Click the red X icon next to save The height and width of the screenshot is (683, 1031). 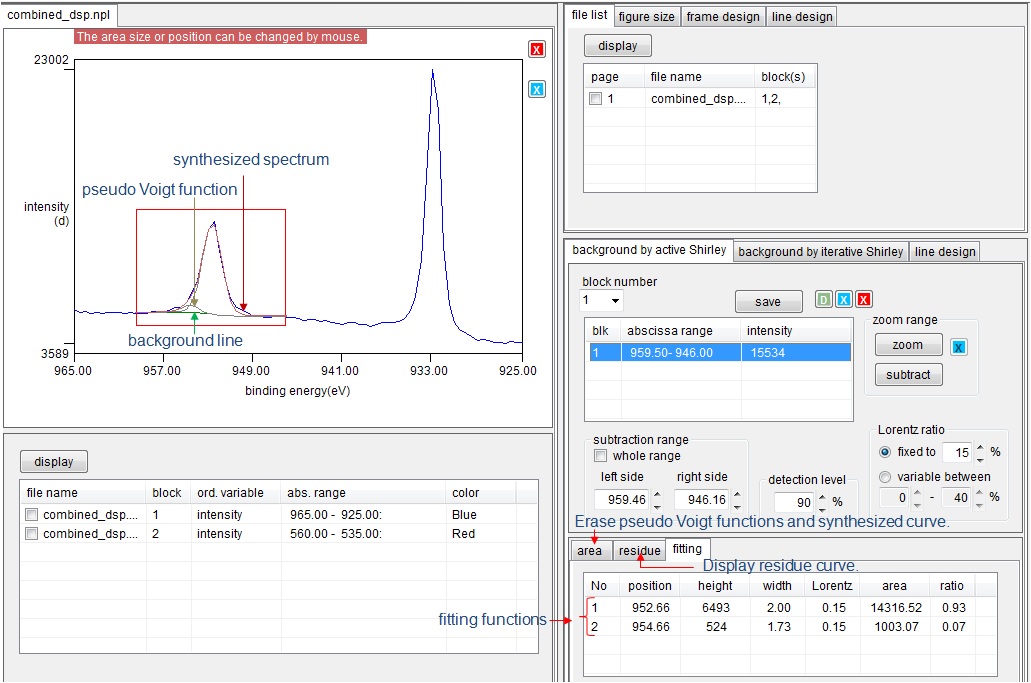864,300
